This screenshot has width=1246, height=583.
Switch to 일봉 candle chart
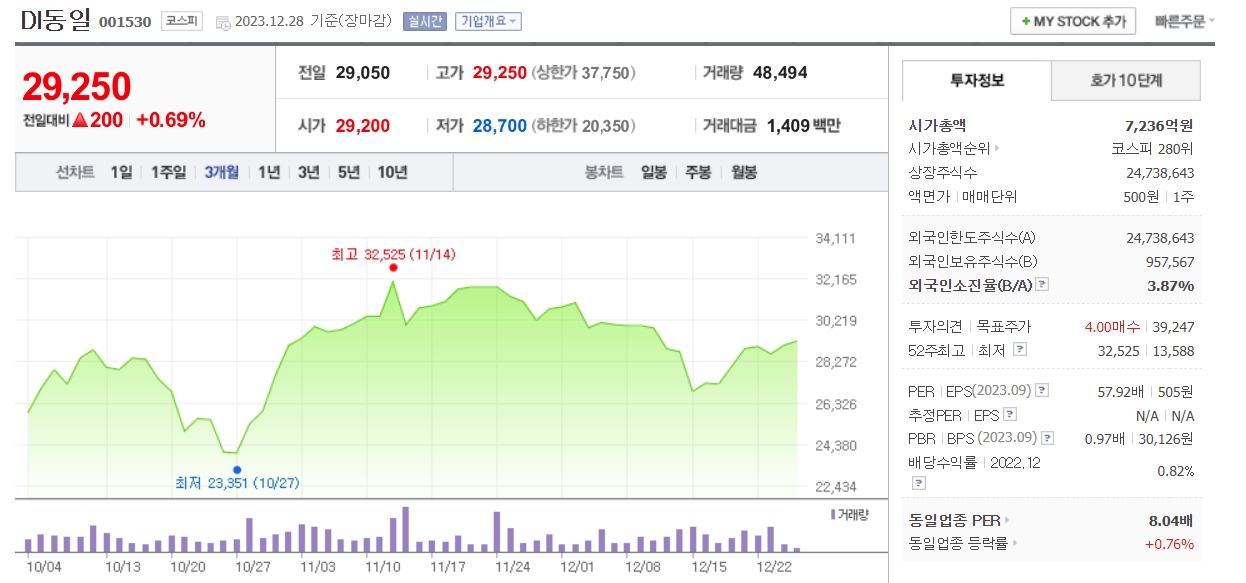click(654, 172)
